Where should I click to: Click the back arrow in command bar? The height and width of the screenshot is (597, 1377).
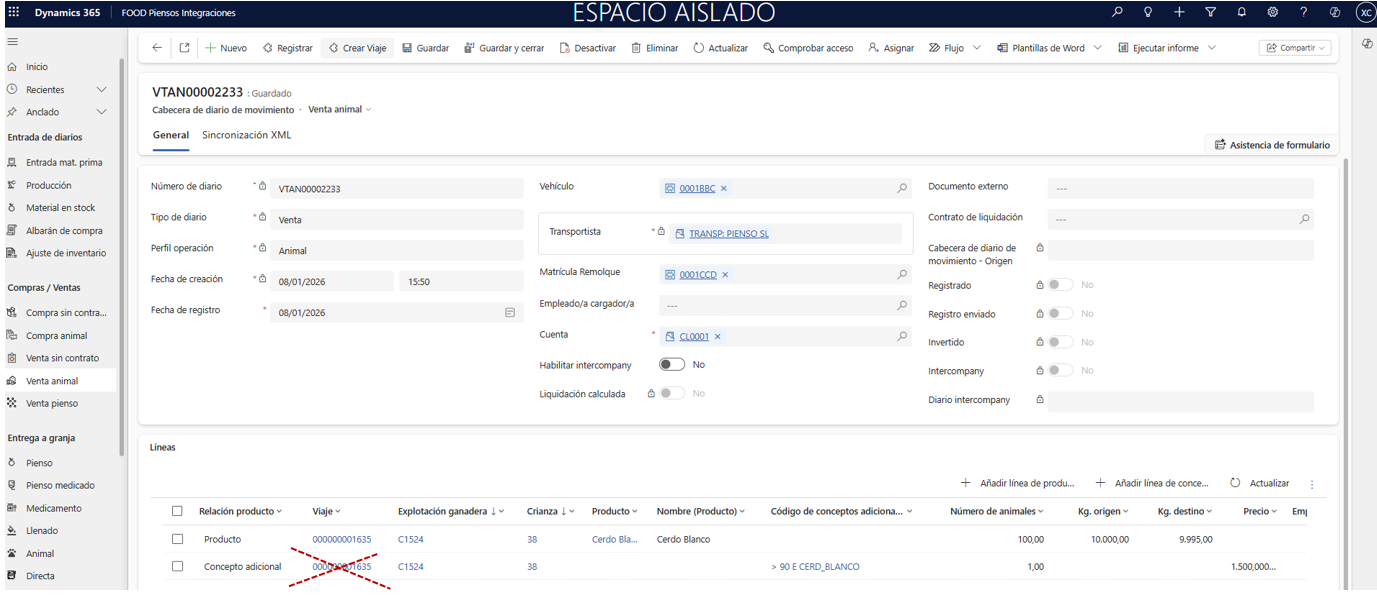pos(157,48)
